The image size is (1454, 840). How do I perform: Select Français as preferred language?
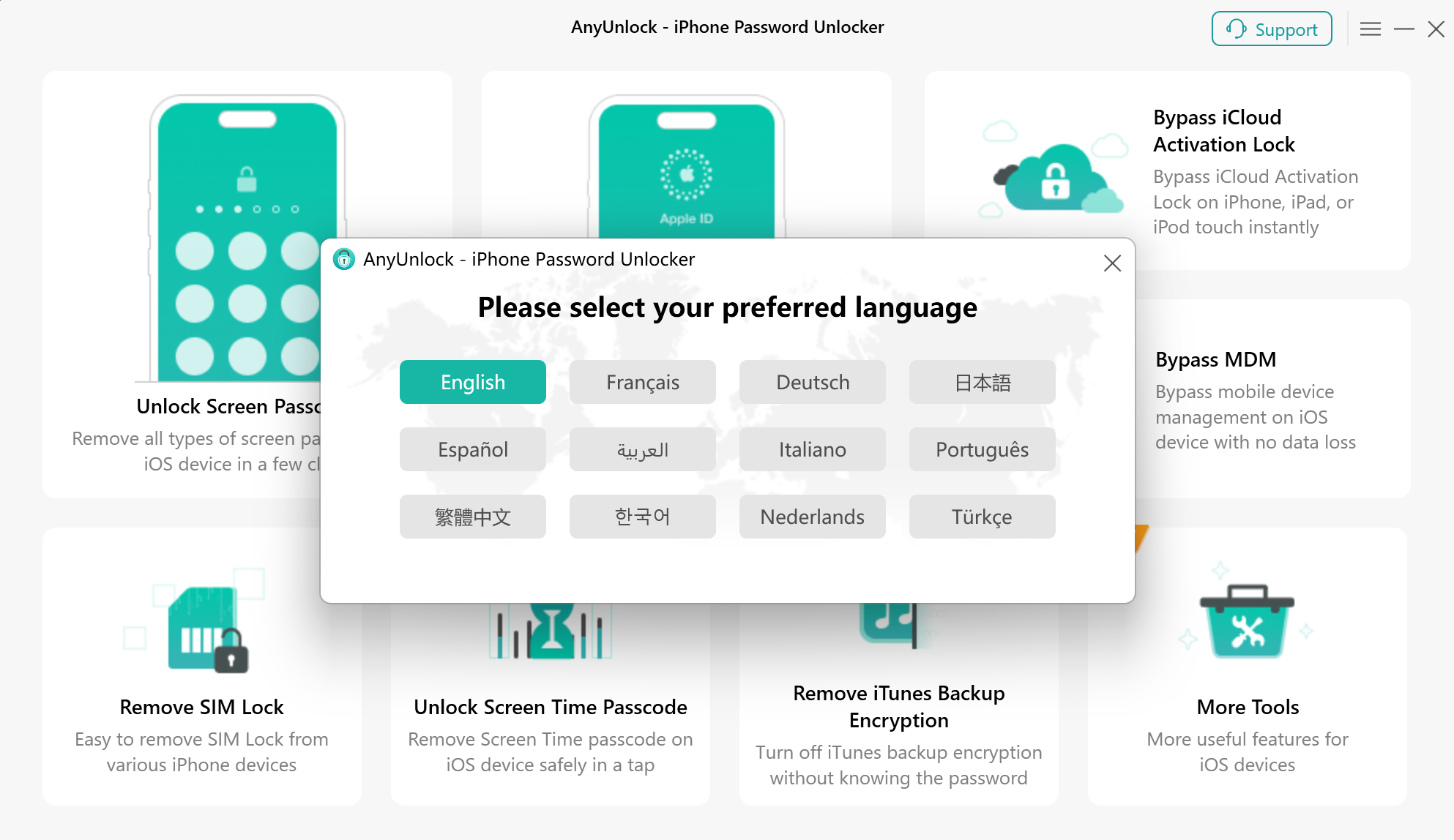click(642, 381)
